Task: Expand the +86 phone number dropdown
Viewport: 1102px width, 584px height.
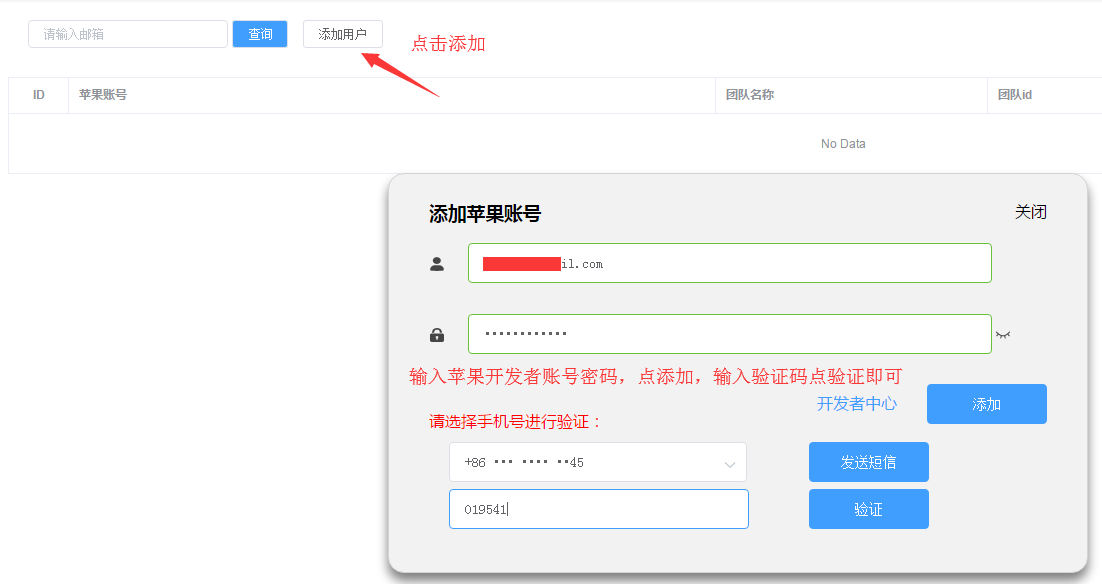Action: [597, 462]
